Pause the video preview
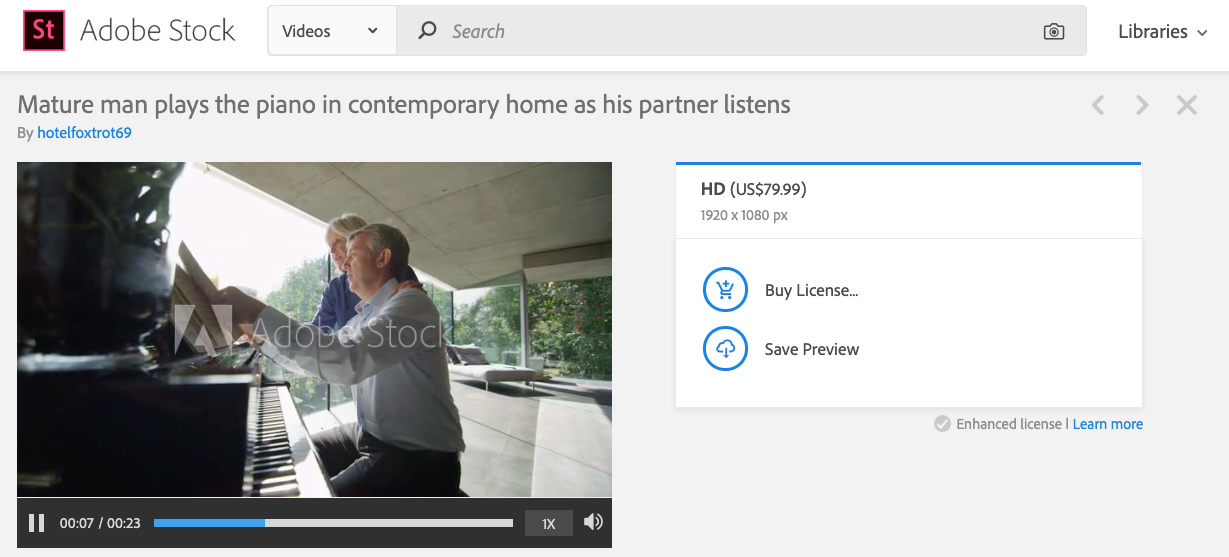The image size is (1229, 557). [x=36, y=523]
